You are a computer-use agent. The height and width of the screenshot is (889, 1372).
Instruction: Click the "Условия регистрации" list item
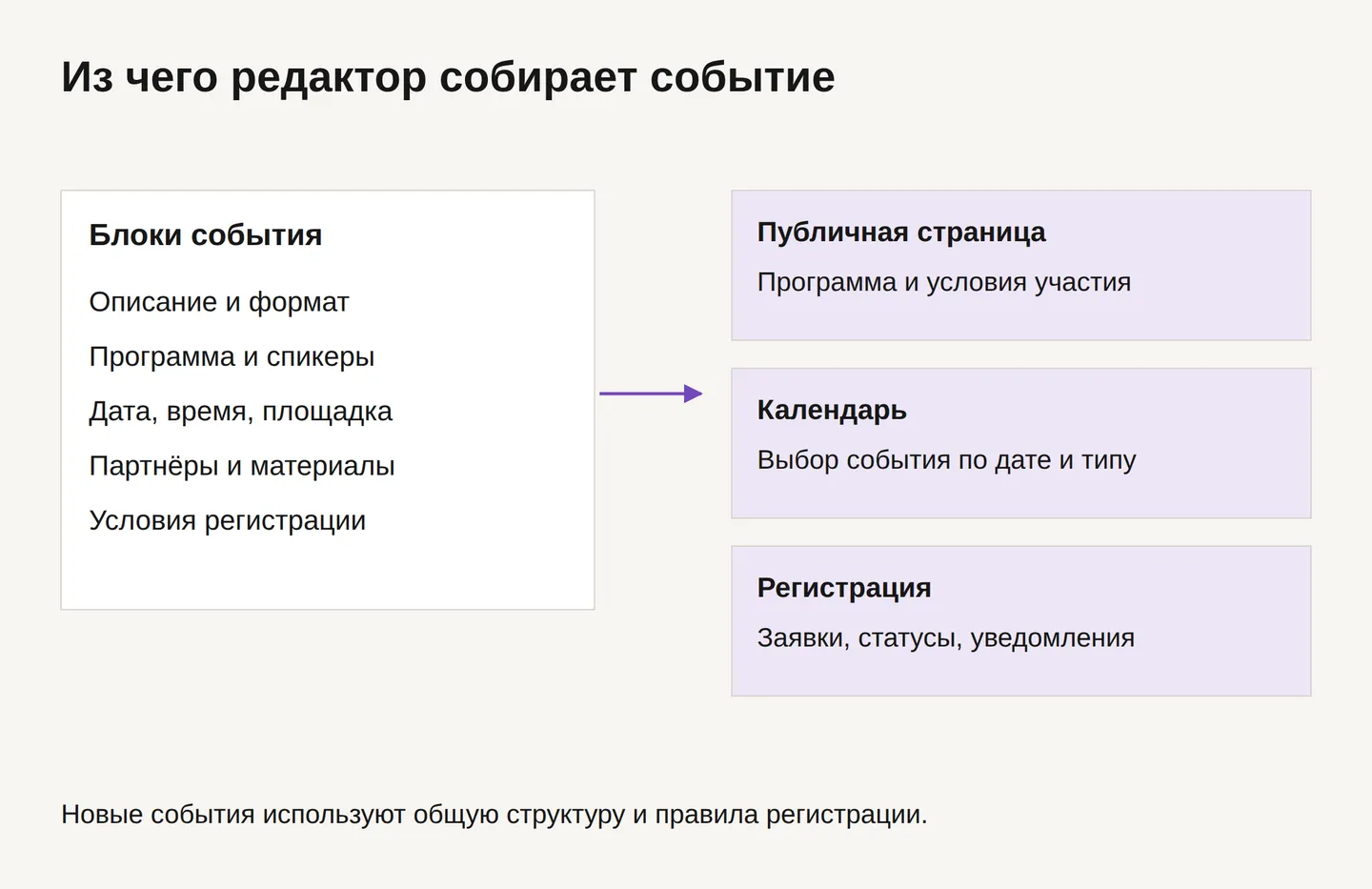[x=228, y=520]
